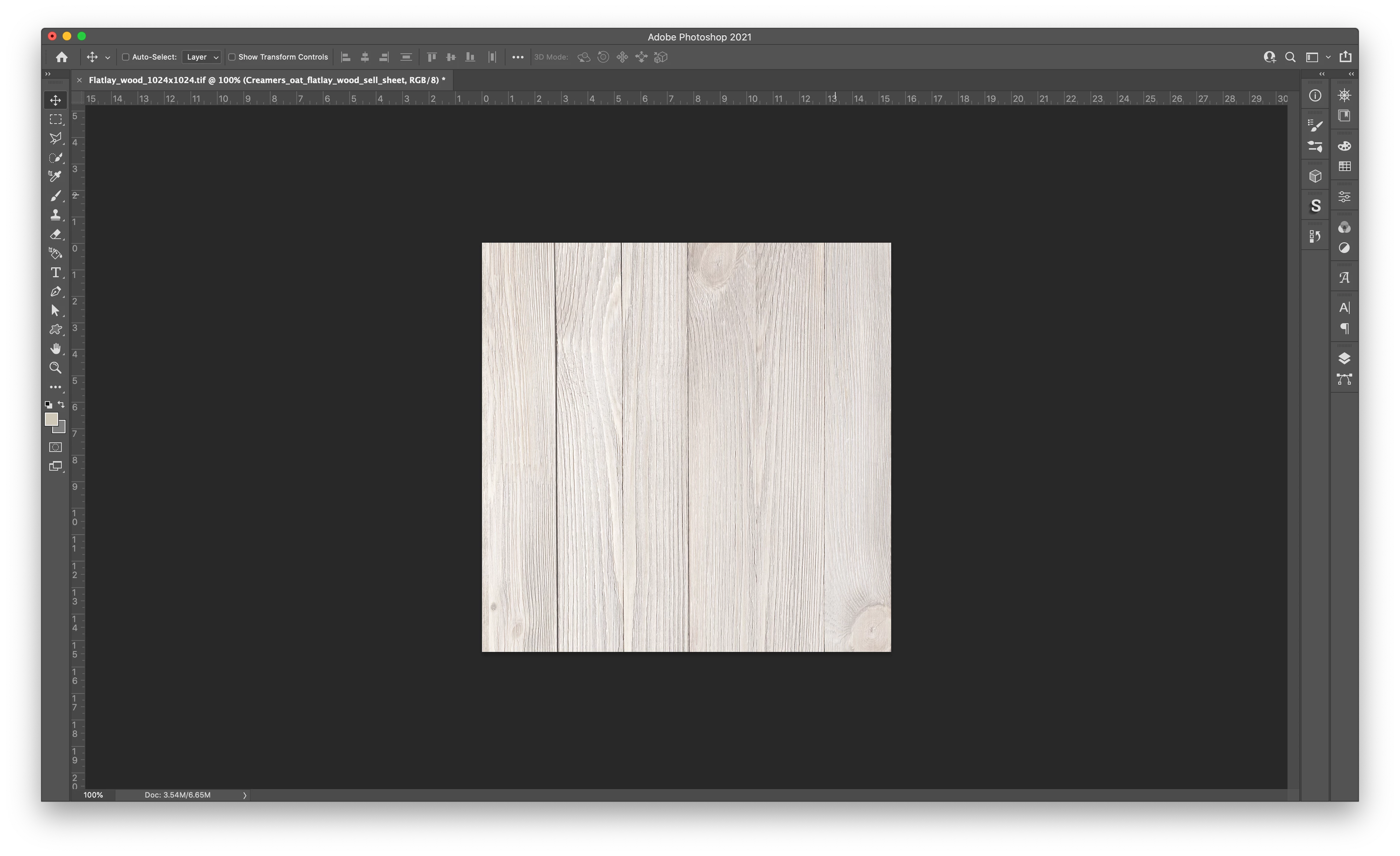
Task: Select the Rectangular Marquee tool
Action: pos(55,120)
